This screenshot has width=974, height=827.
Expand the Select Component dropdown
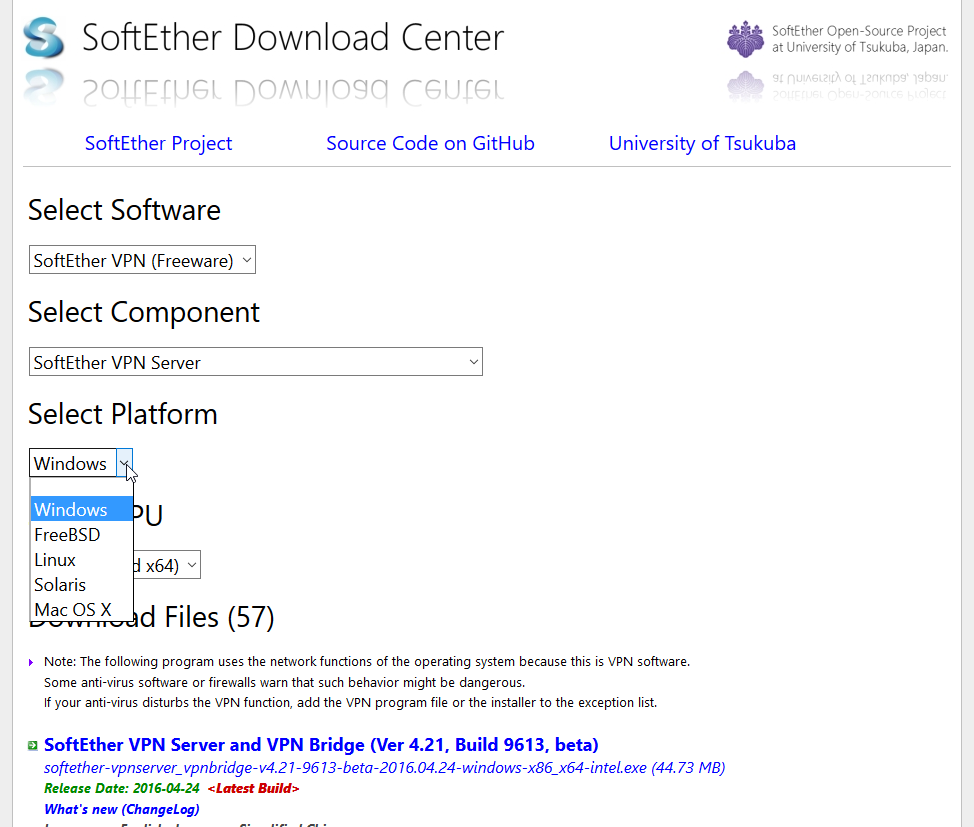click(x=256, y=362)
